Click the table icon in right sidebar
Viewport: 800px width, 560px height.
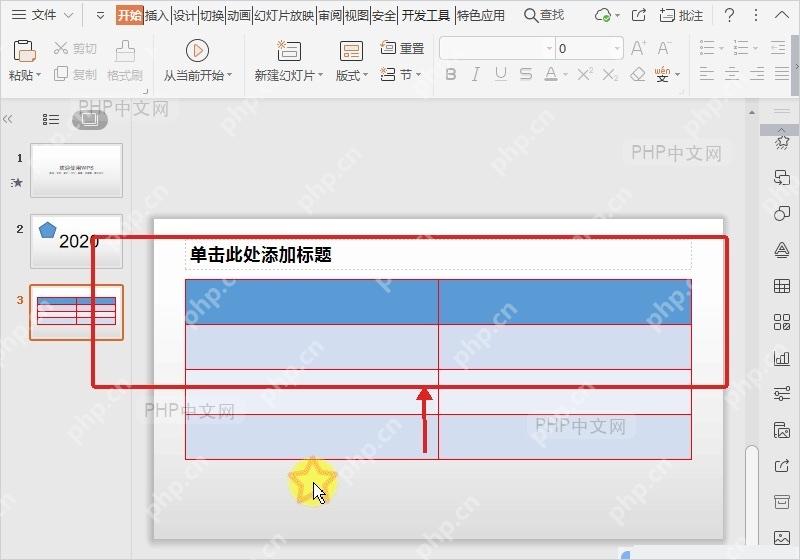[782, 286]
